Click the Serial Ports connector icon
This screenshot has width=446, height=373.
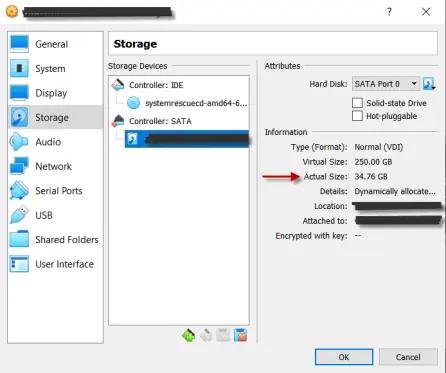(x=19, y=190)
